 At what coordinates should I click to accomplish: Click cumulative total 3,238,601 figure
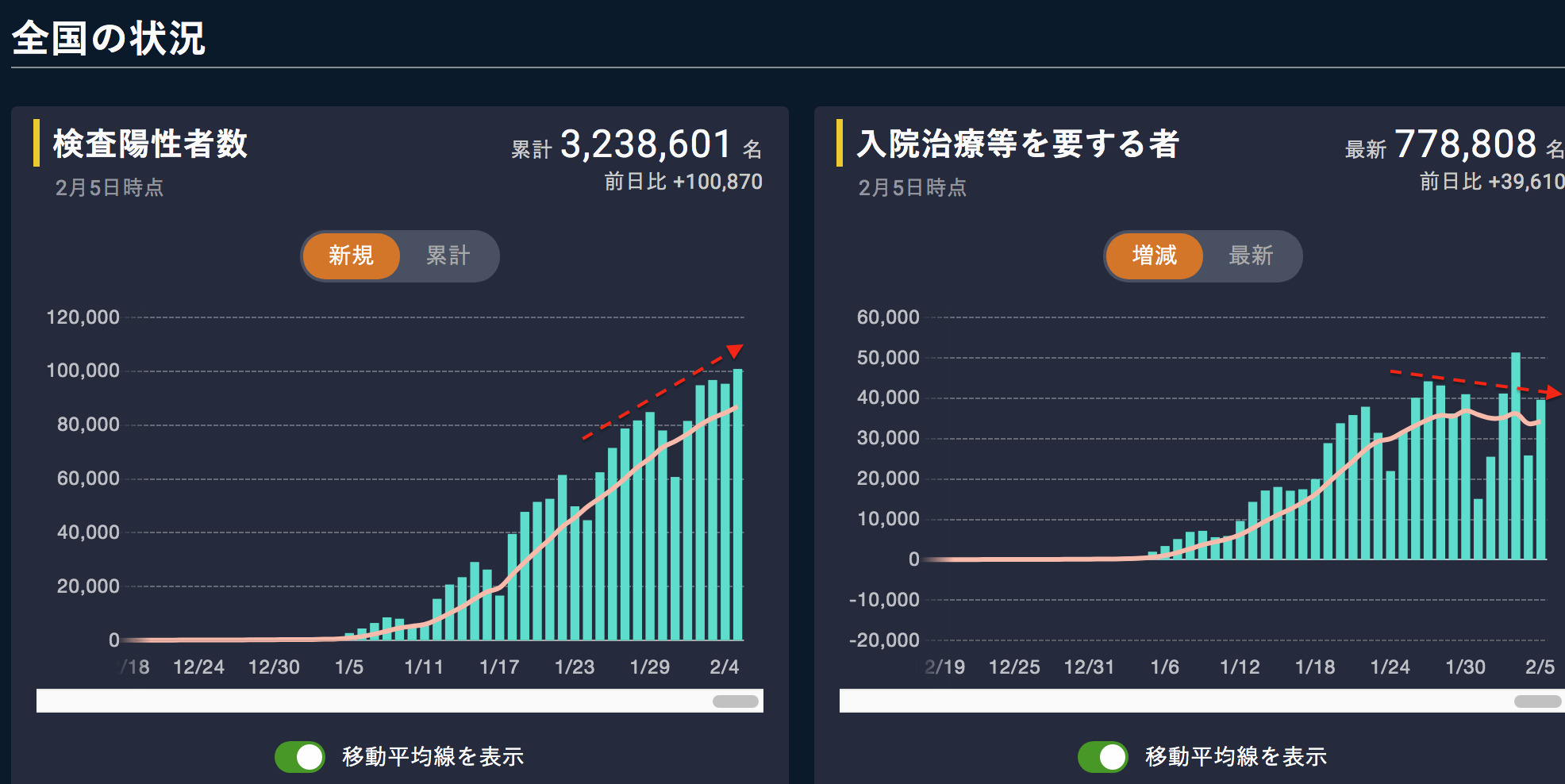(646, 145)
